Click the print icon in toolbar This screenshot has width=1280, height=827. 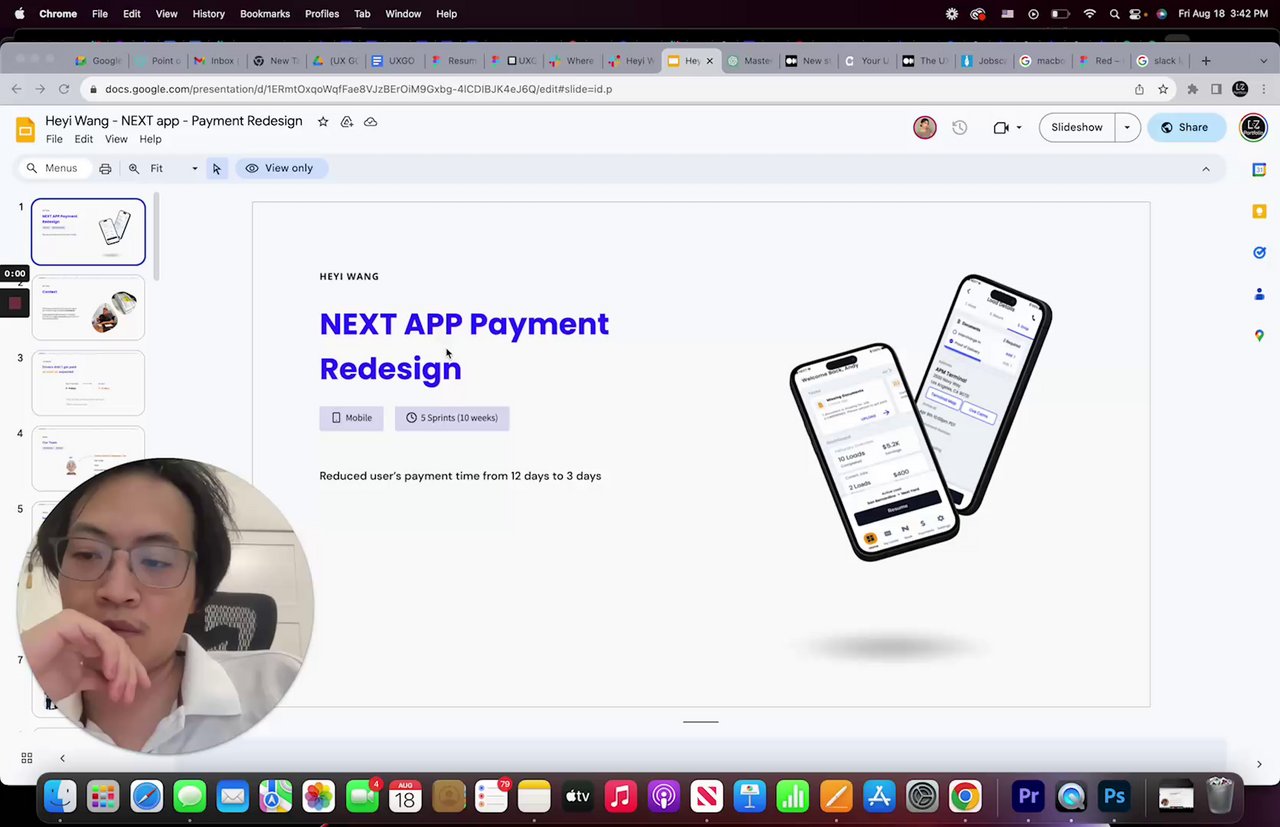(105, 168)
